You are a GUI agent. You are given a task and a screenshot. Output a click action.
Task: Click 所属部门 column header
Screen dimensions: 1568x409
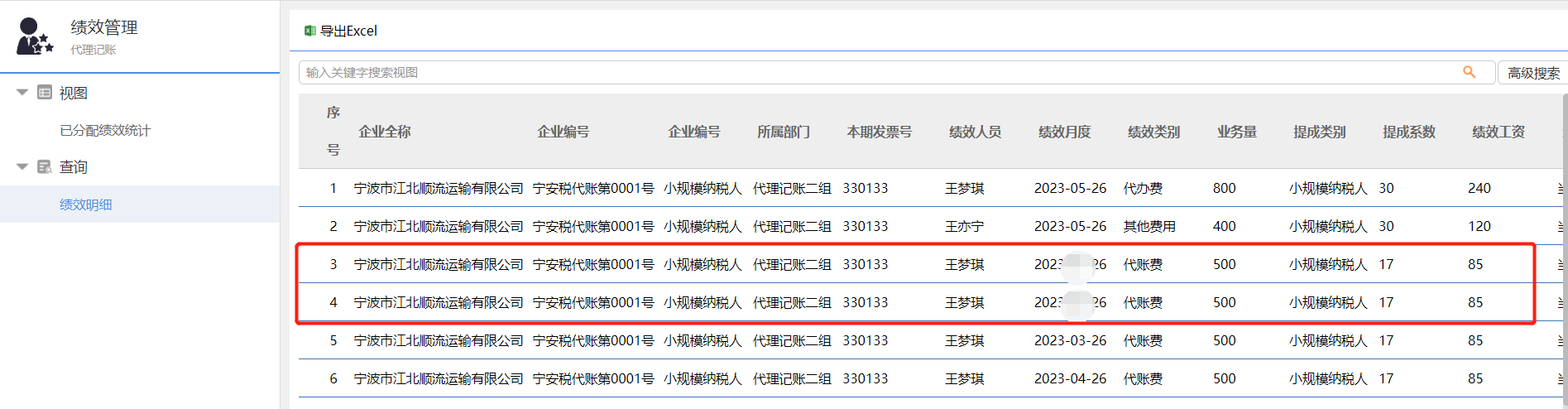point(784,132)
